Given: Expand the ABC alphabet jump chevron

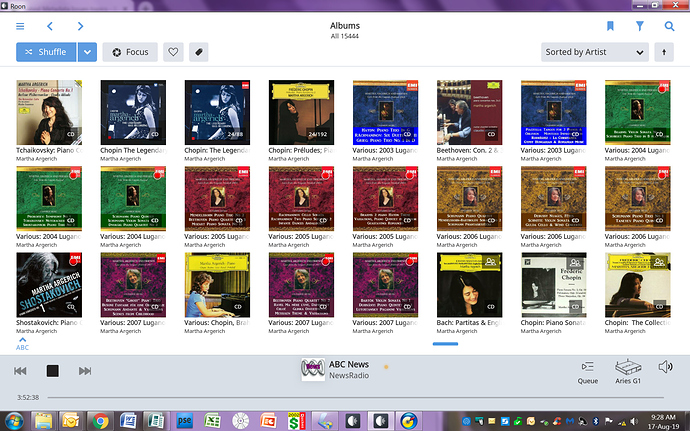Looking at the screenshot, I should 22,344.
